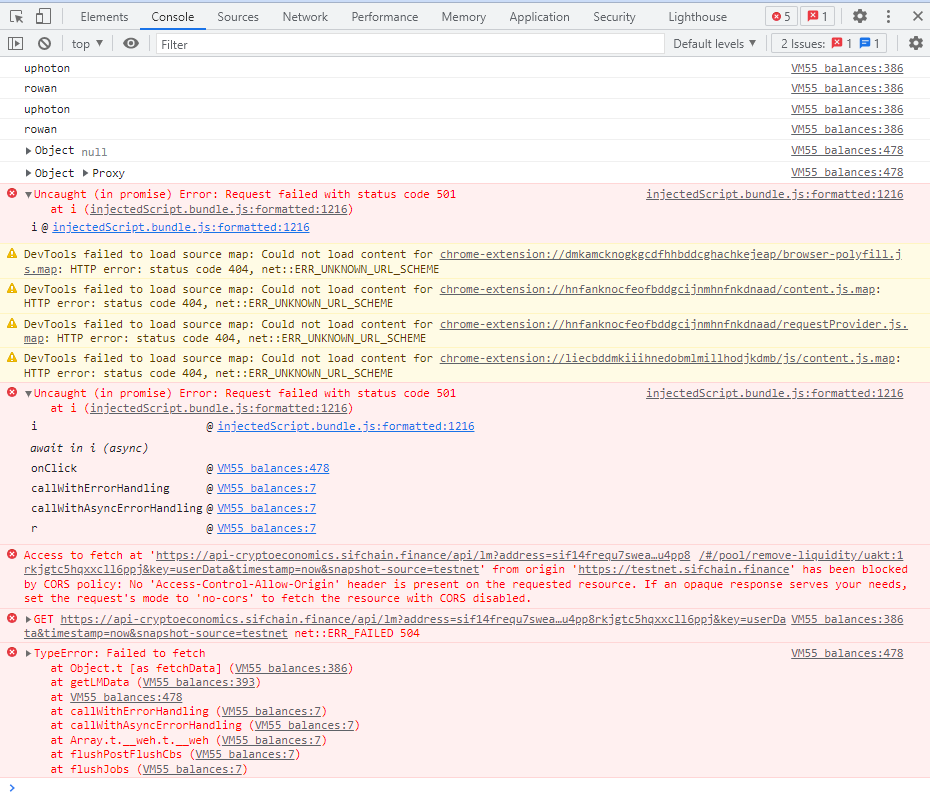Open flushJobs VM55 balances:7 link
Image resolution: width=930 pixels, height=803 pixels.
click(x=192, y=769)
